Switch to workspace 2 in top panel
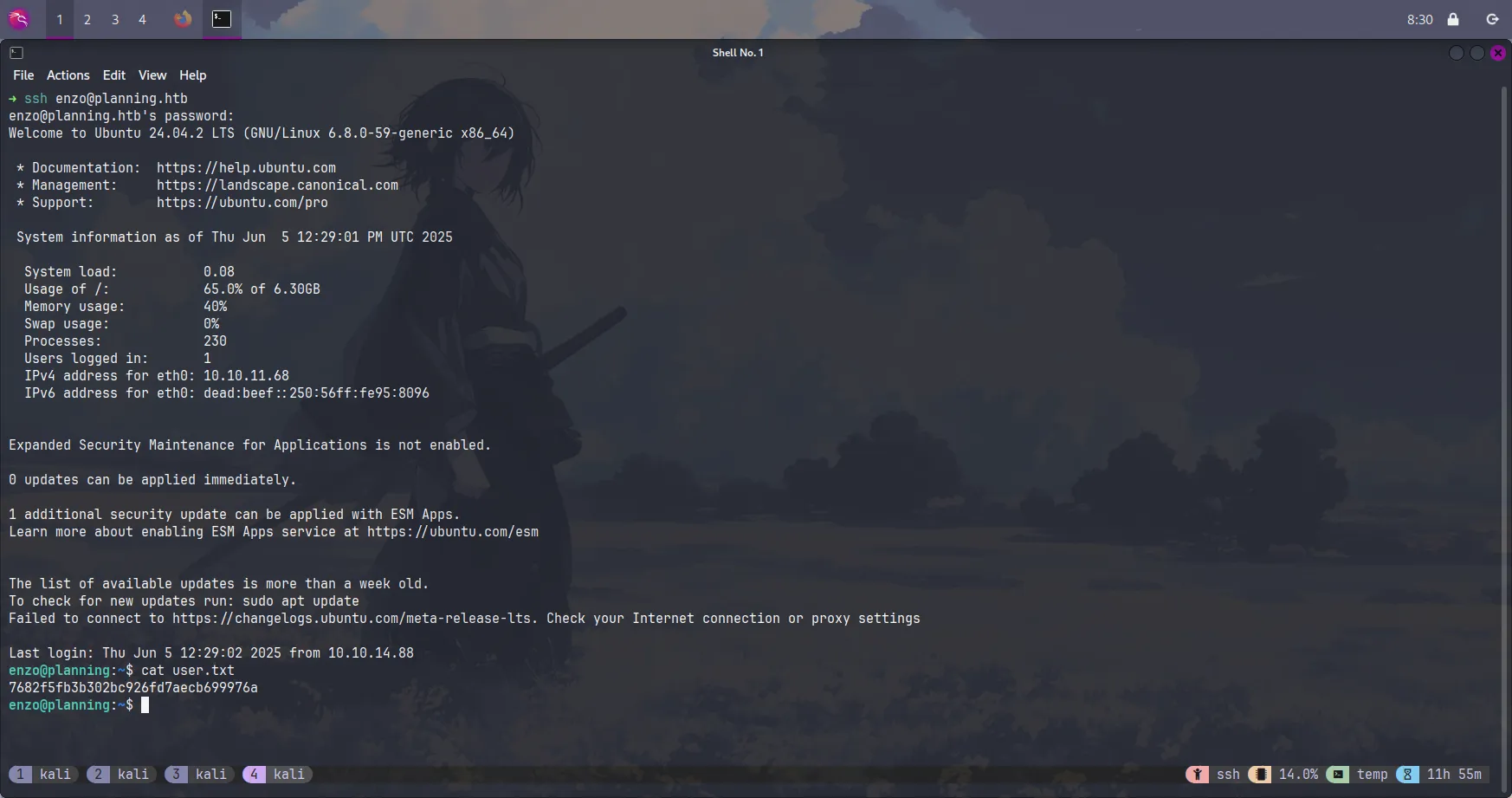Viewport: 1512px width, 798px height. click(87, 19)
